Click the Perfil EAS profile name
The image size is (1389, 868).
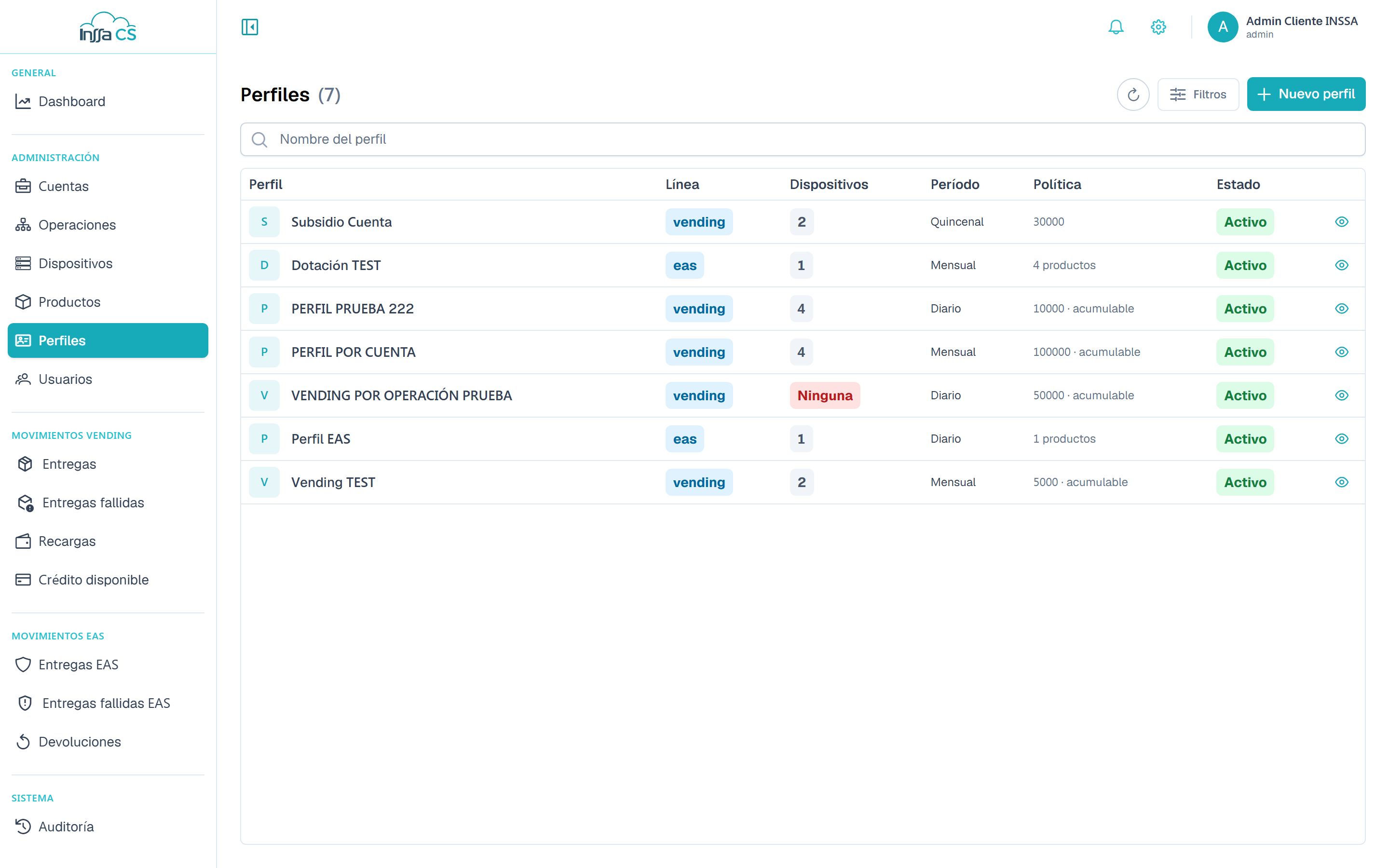pos(320,439)
